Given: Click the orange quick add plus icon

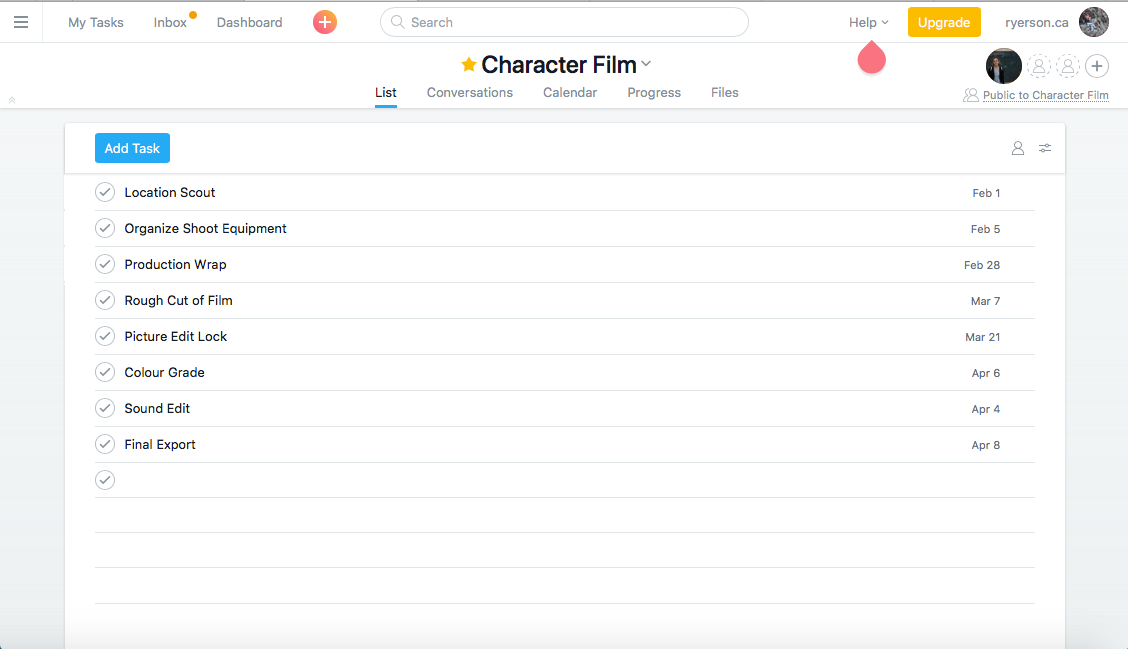Looking at the screenshot, I should point(325,22).
